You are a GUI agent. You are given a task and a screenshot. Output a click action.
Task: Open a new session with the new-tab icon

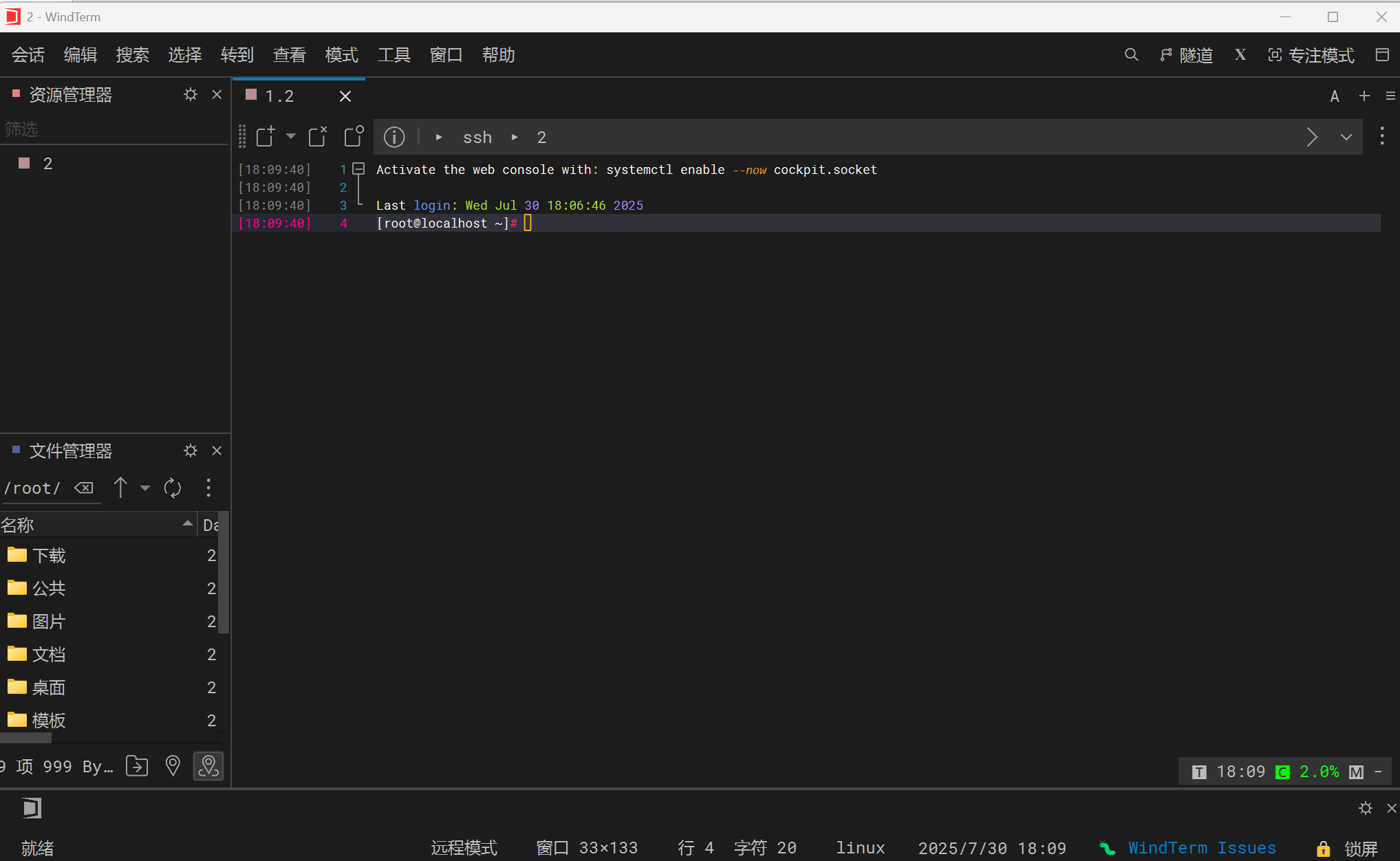[265, 136]
